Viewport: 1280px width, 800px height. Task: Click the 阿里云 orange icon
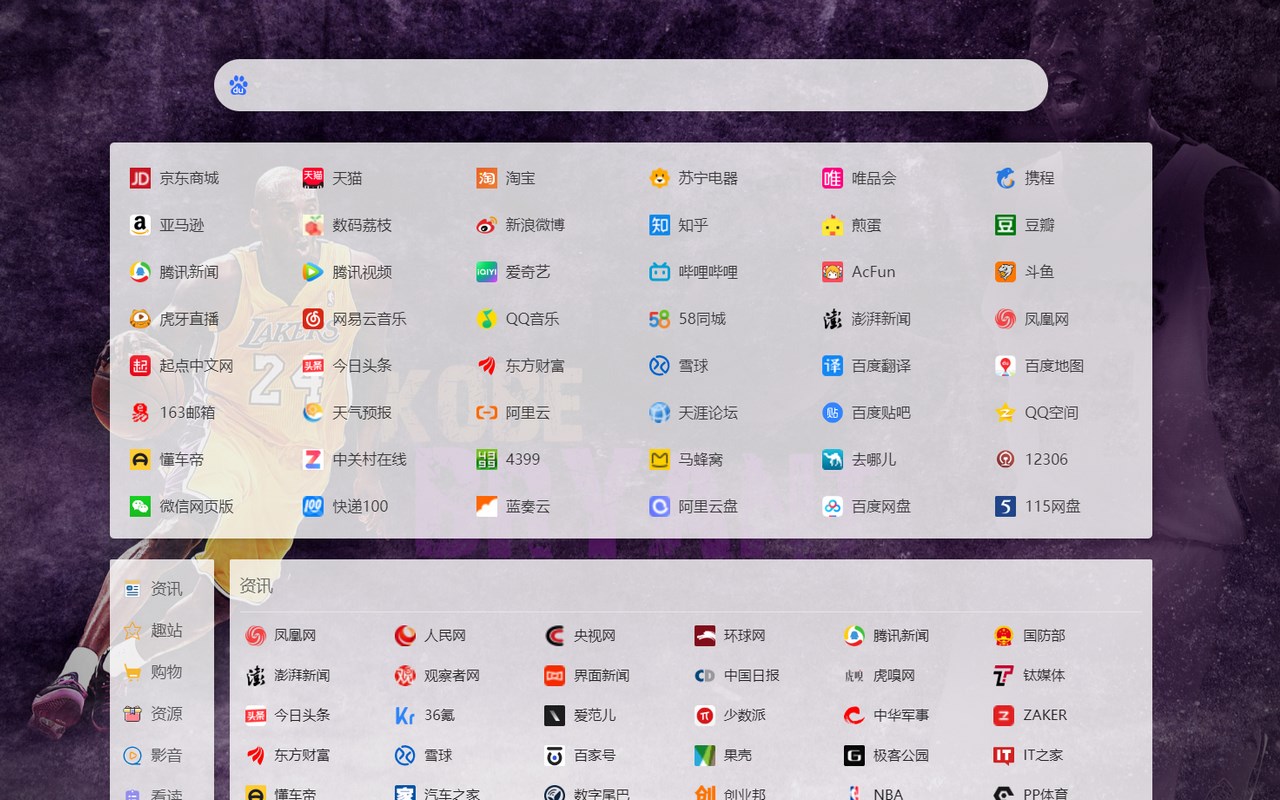pos(486,412)
